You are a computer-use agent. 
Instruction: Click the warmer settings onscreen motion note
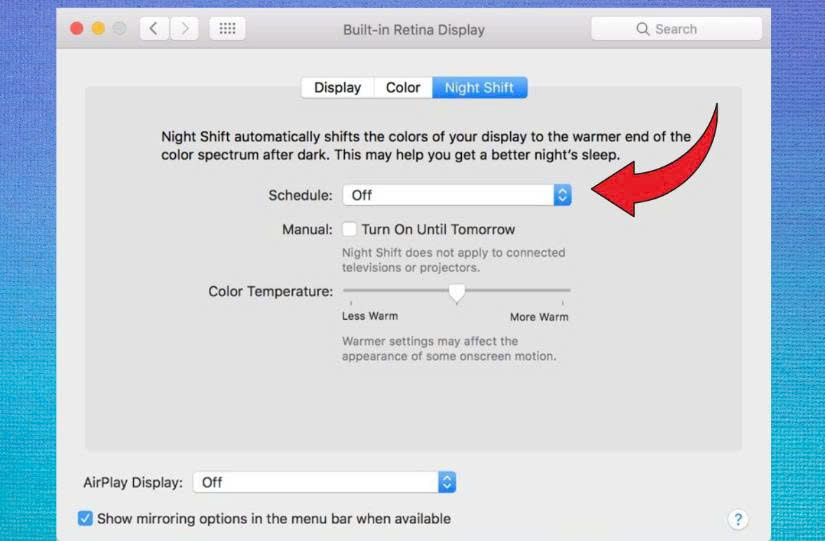pos(449,348)
